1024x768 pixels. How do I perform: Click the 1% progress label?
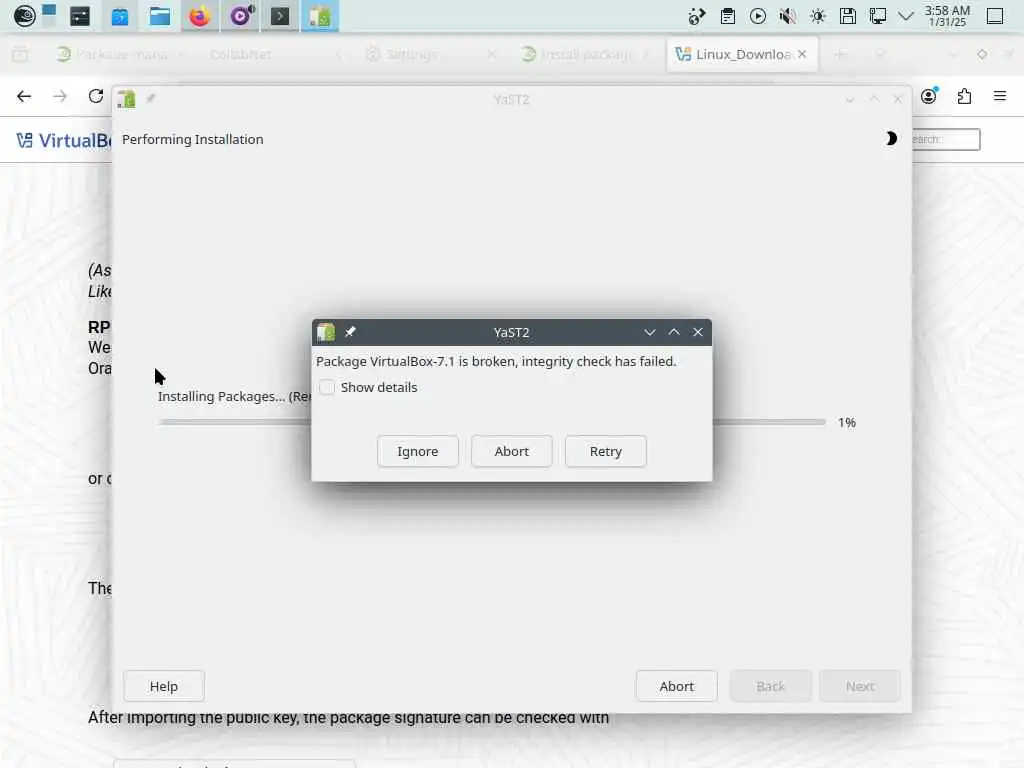[x=847, y=423]
